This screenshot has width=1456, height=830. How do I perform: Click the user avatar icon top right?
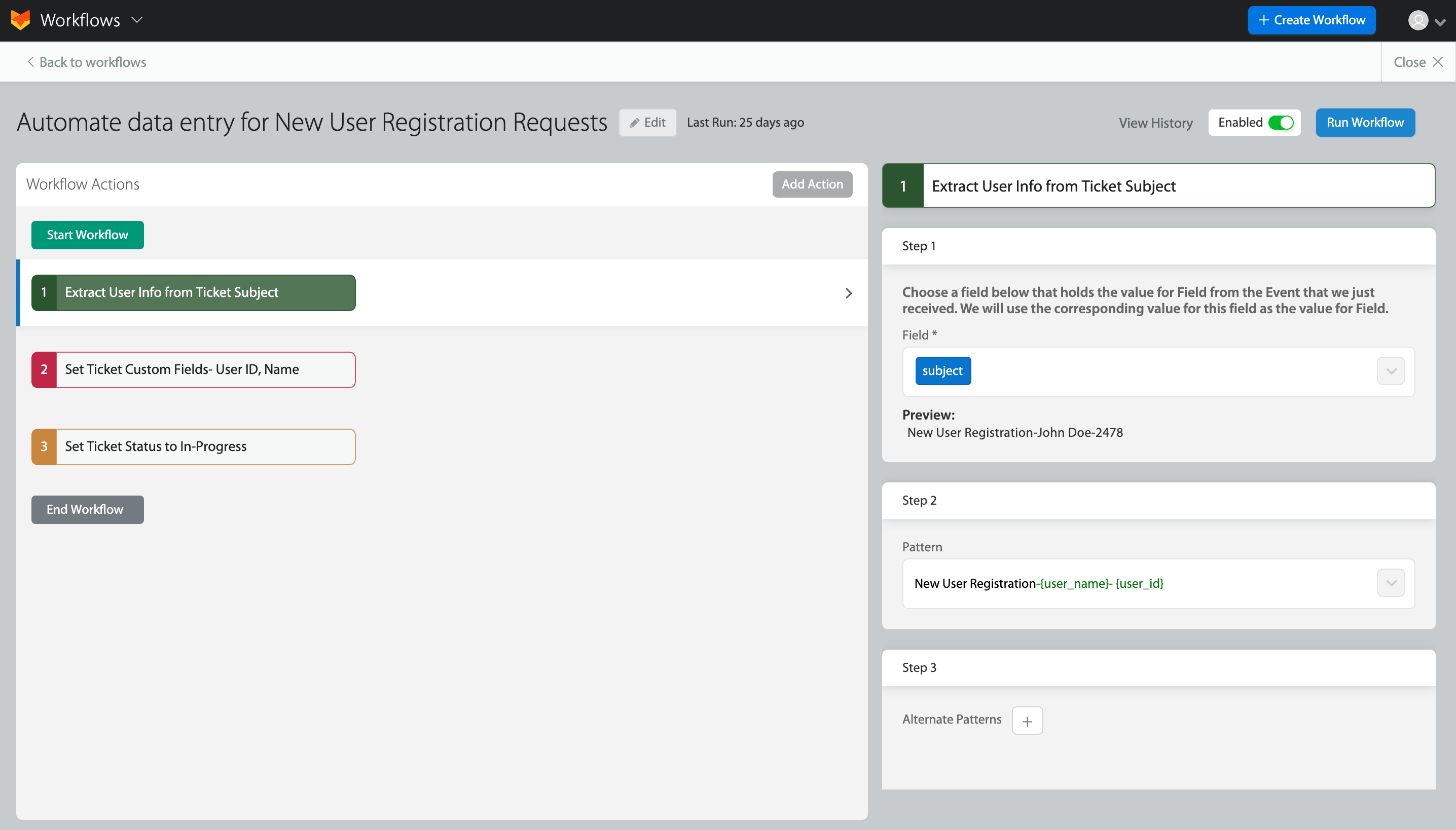(1418, 20)
